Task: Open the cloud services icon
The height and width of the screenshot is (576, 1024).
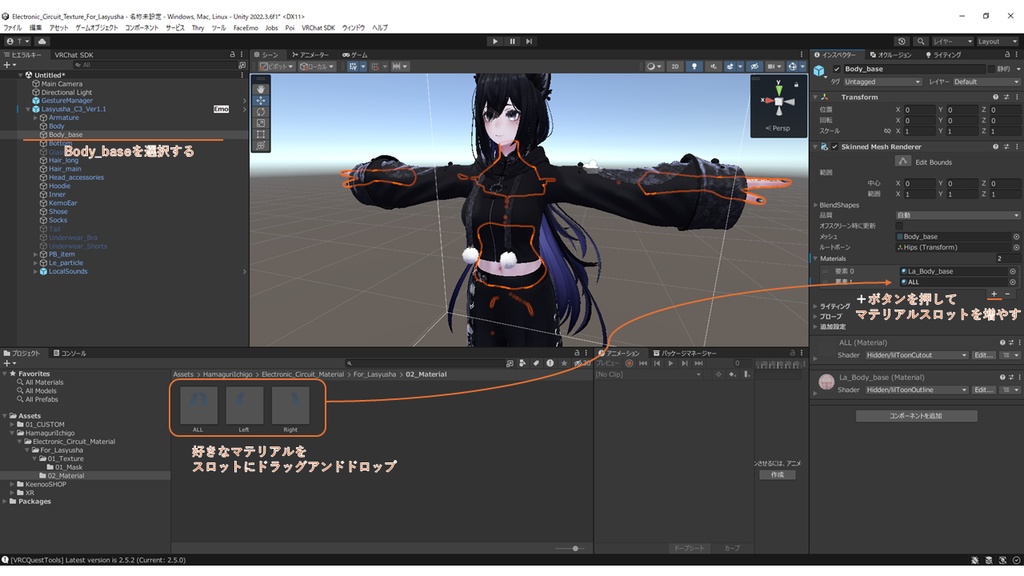Action: (x=42, y=41)
